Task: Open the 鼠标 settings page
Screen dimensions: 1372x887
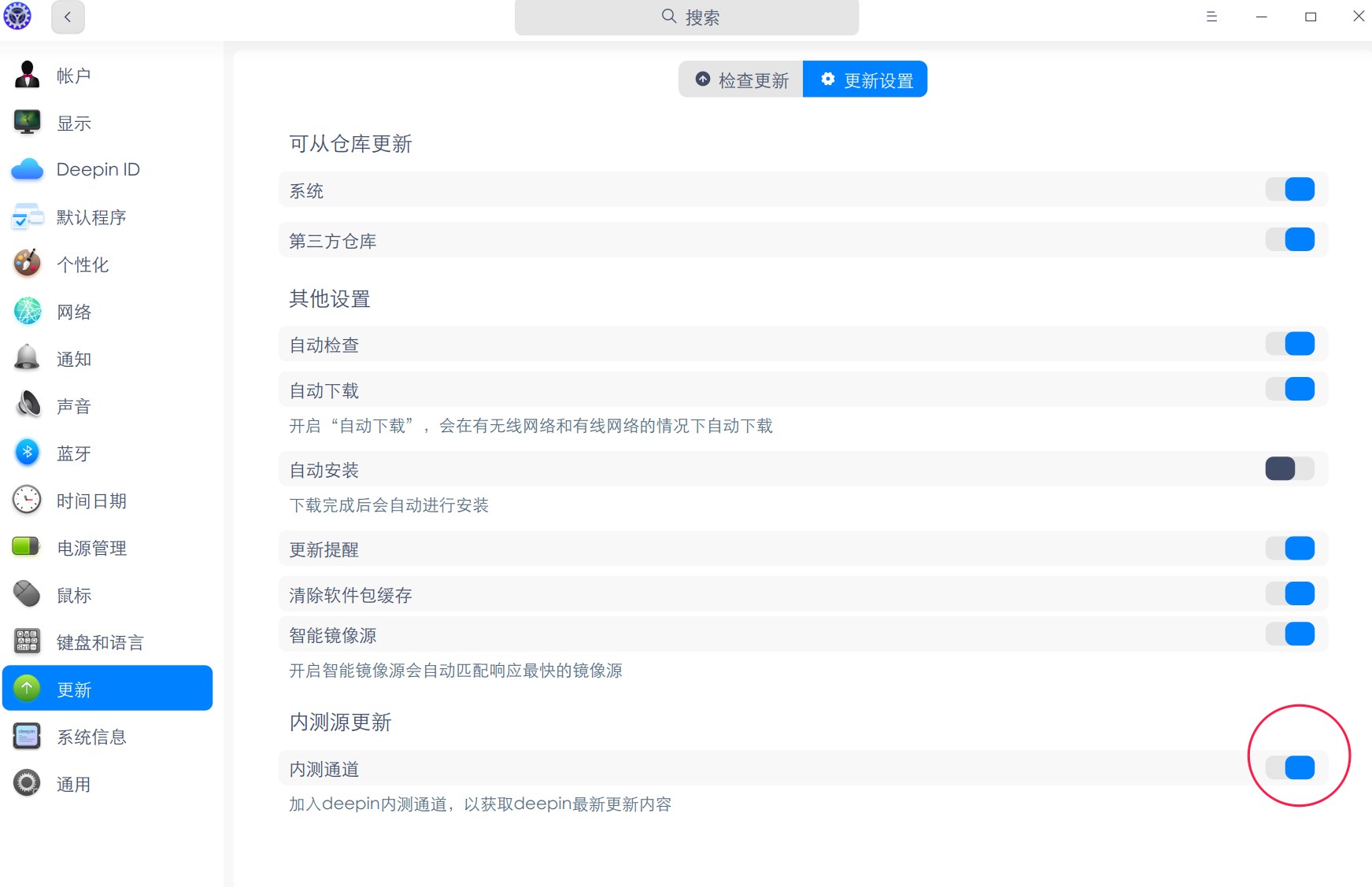Action: click(x=108, y=594)
